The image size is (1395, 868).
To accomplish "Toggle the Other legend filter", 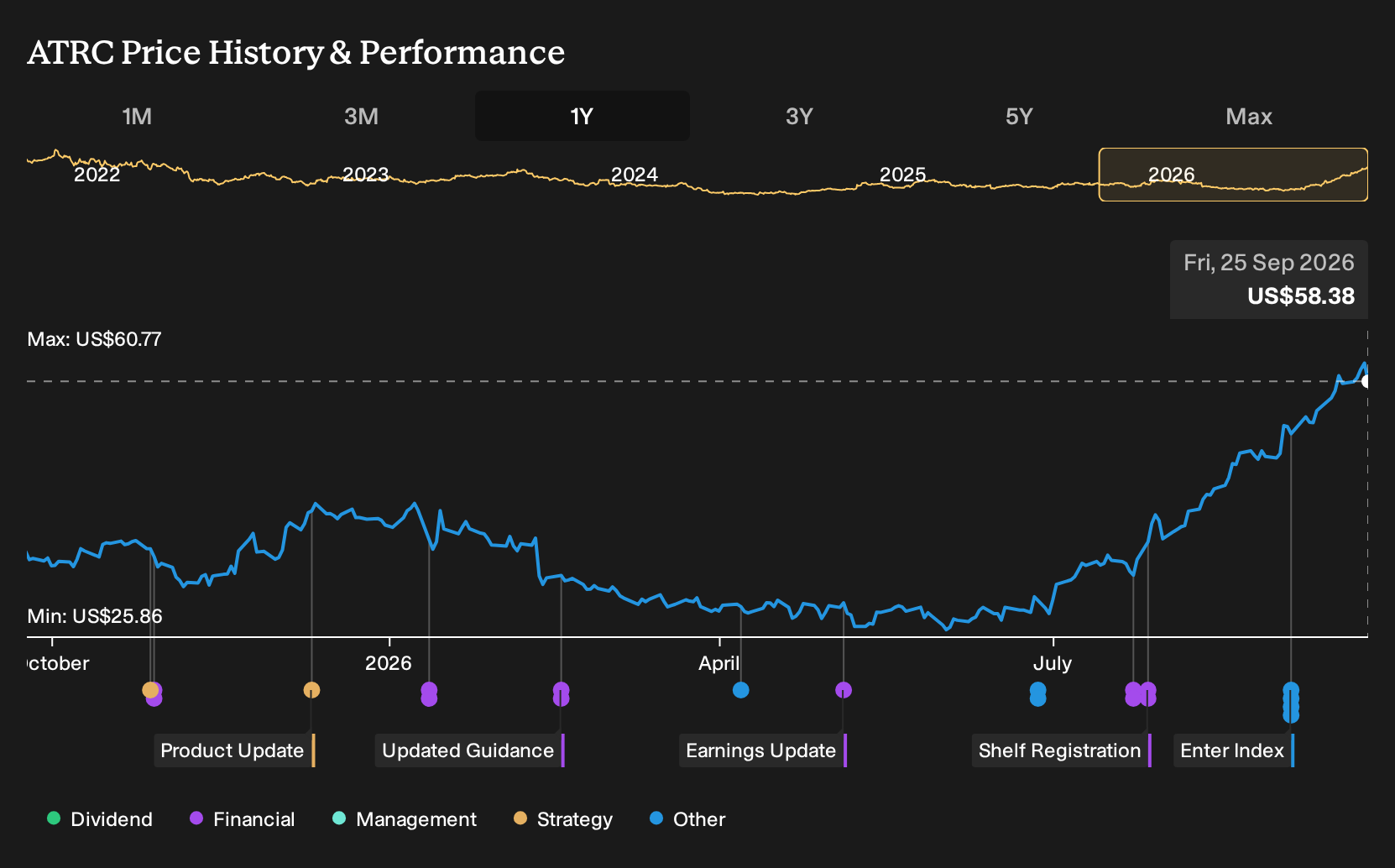I will coord(687,819).
